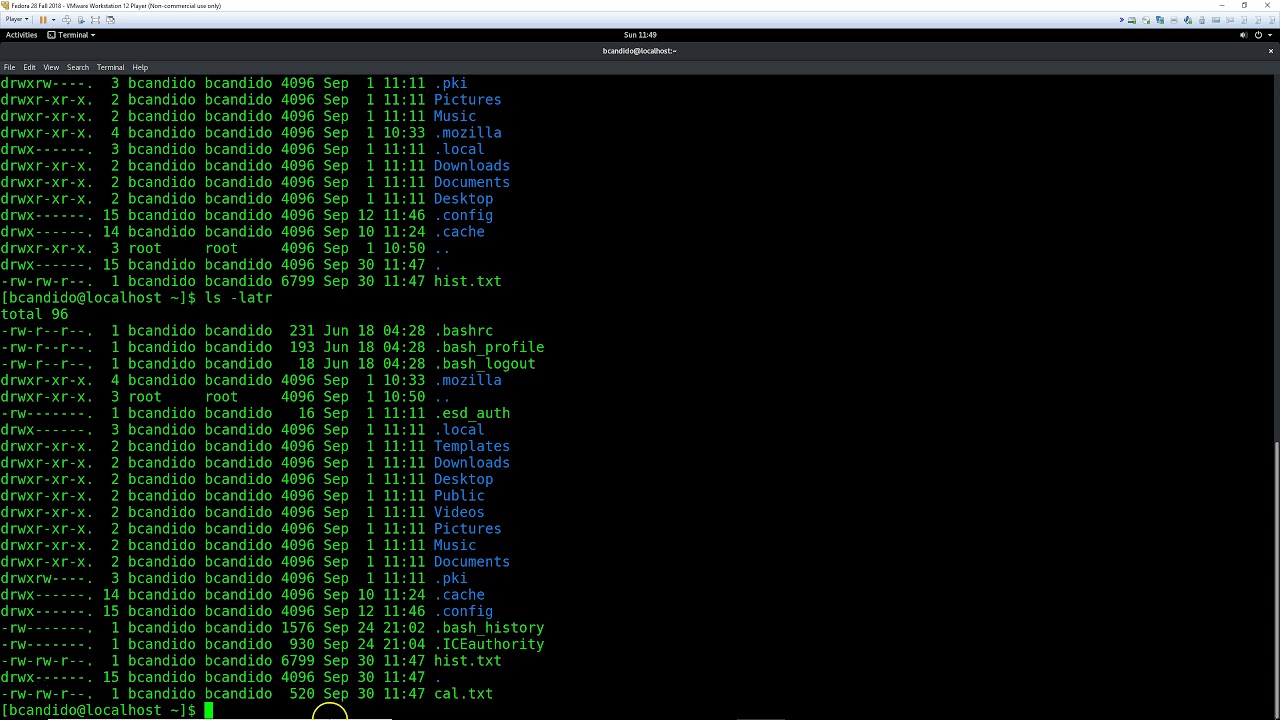Click the CD/DVD drive device icon
This screenshot has width=1280, height=720.
coord(1146,20)
